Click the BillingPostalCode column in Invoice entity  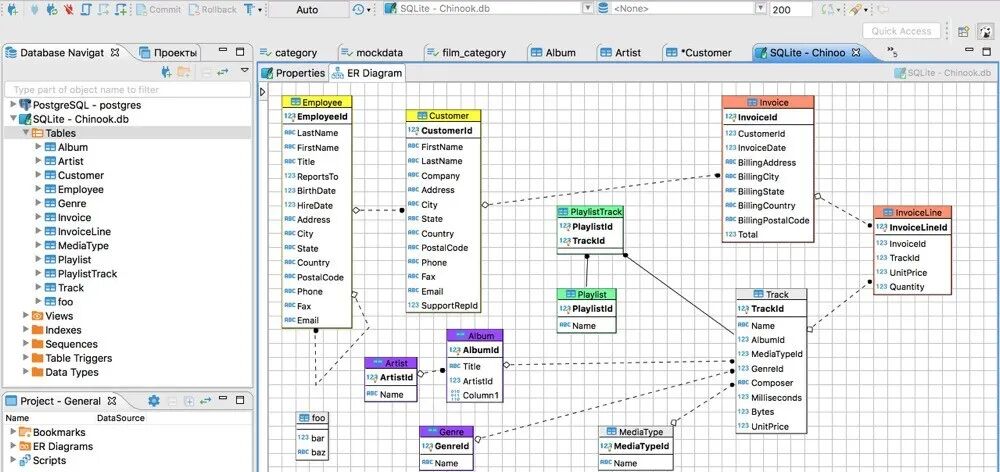768,221
